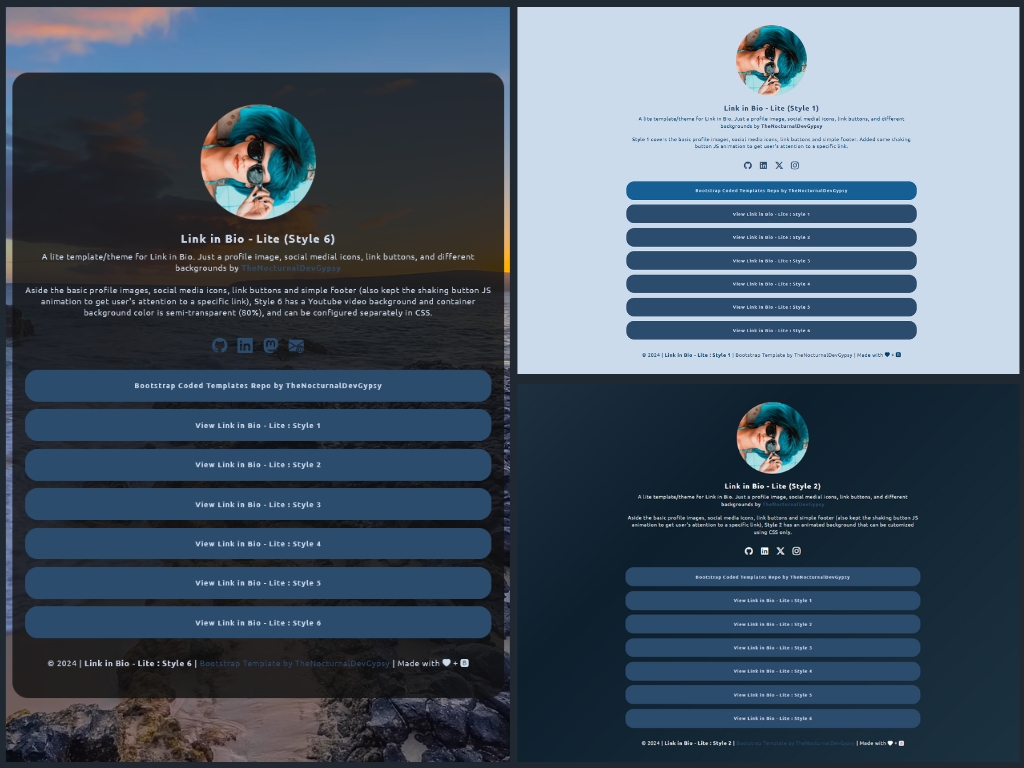Click View Link in Bio Style 2 button
The height and width of the screenshot is (768, 1024).
257,464
